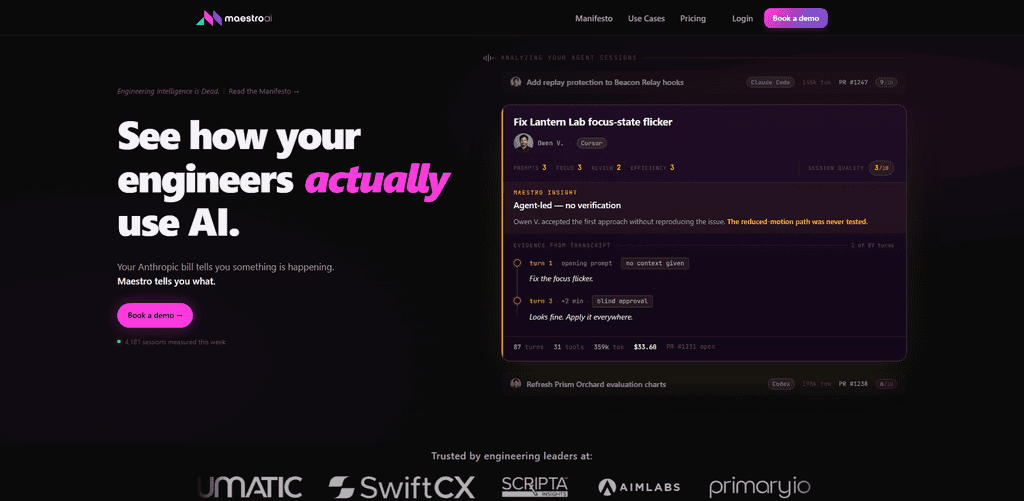
Task: Click the Codex tag
Action: [781, 383]
